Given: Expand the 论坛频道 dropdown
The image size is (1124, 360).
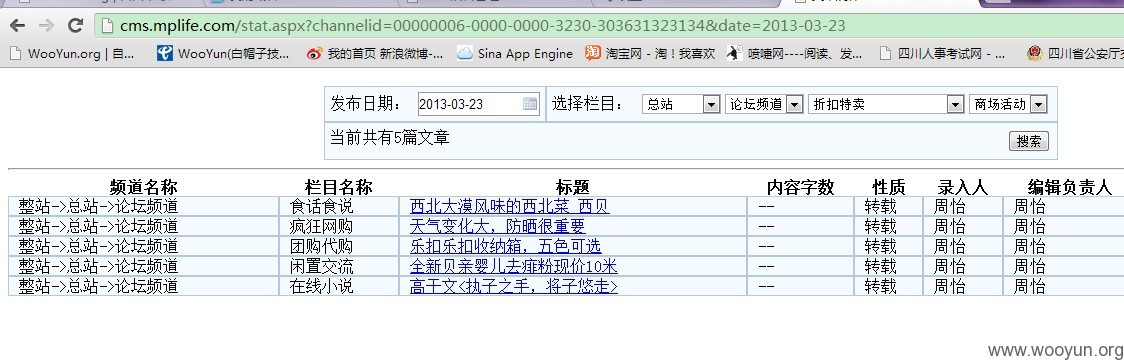Looking at the screenshot, I should click(763, 104).
